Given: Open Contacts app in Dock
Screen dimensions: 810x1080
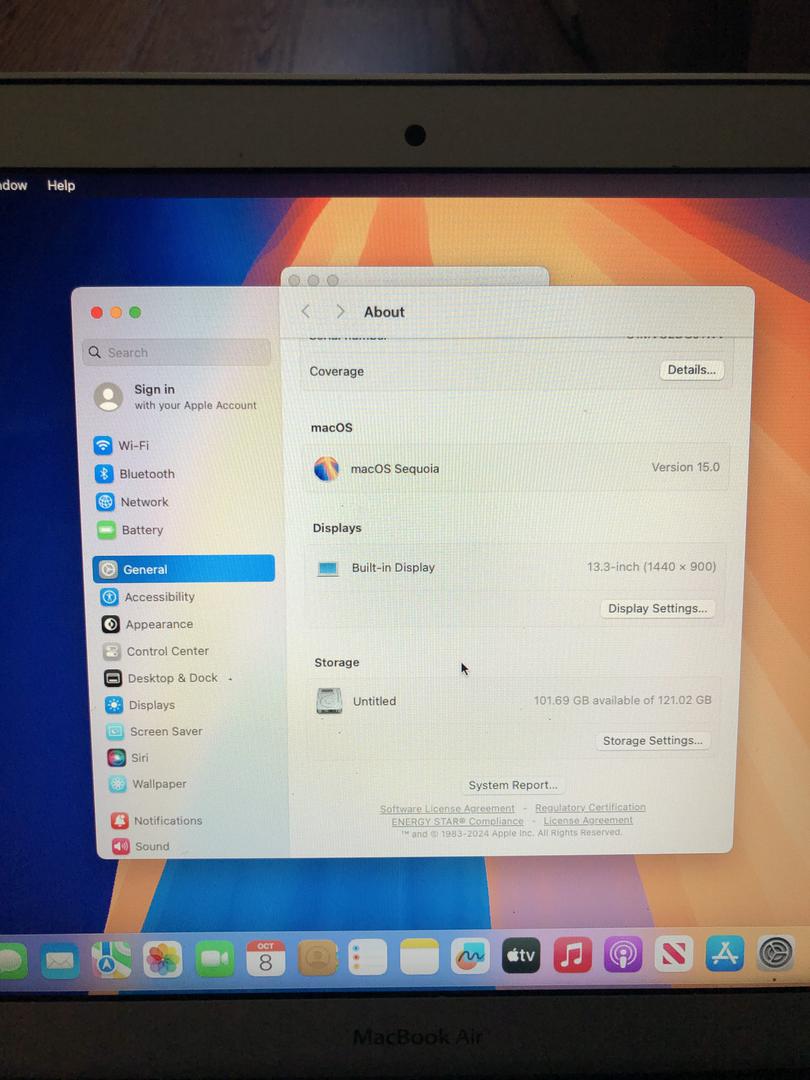Looking at the screenshot, I should click(317, 957).
